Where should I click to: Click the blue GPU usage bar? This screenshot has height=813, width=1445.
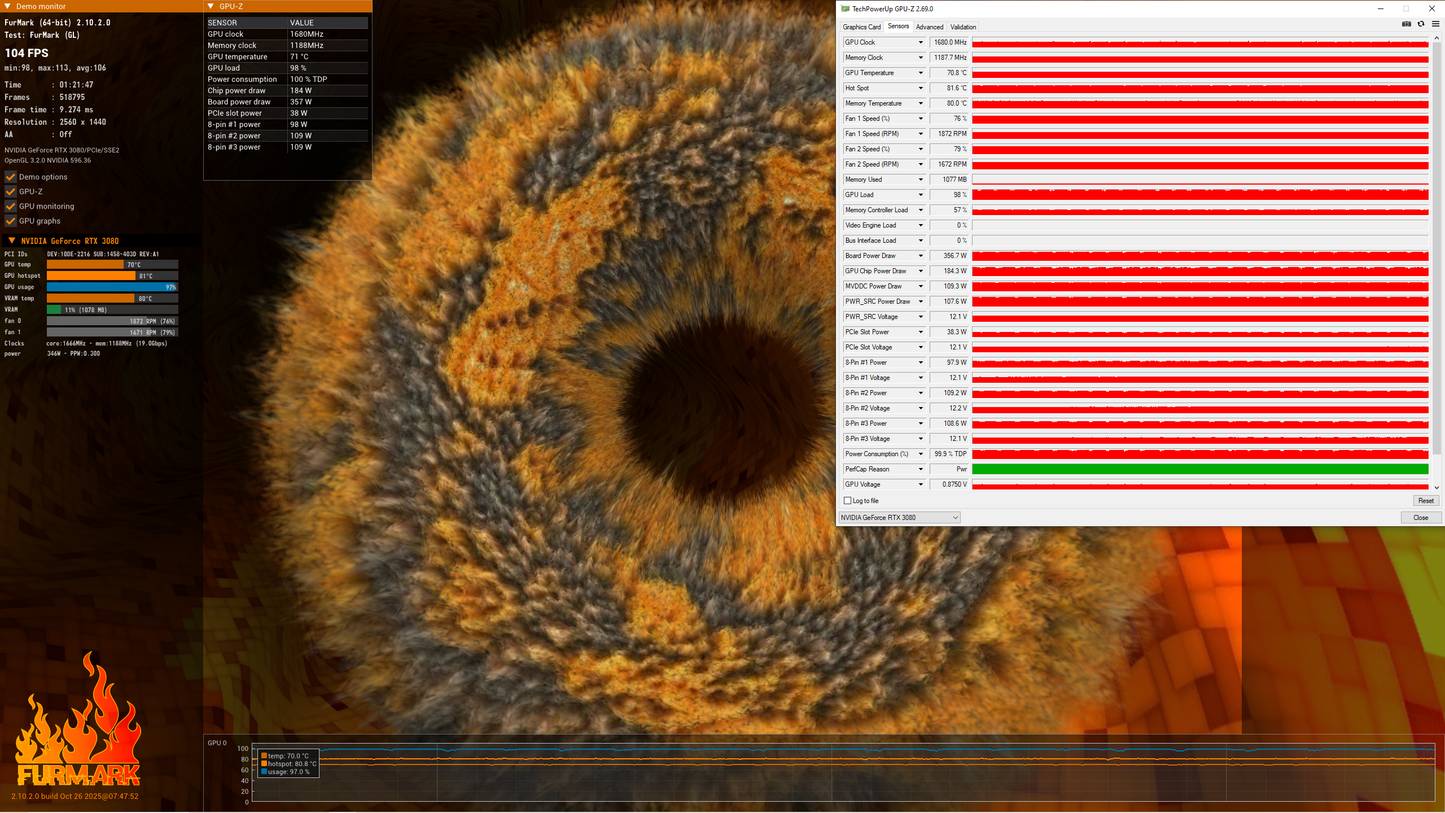click(x=112, y=287)
